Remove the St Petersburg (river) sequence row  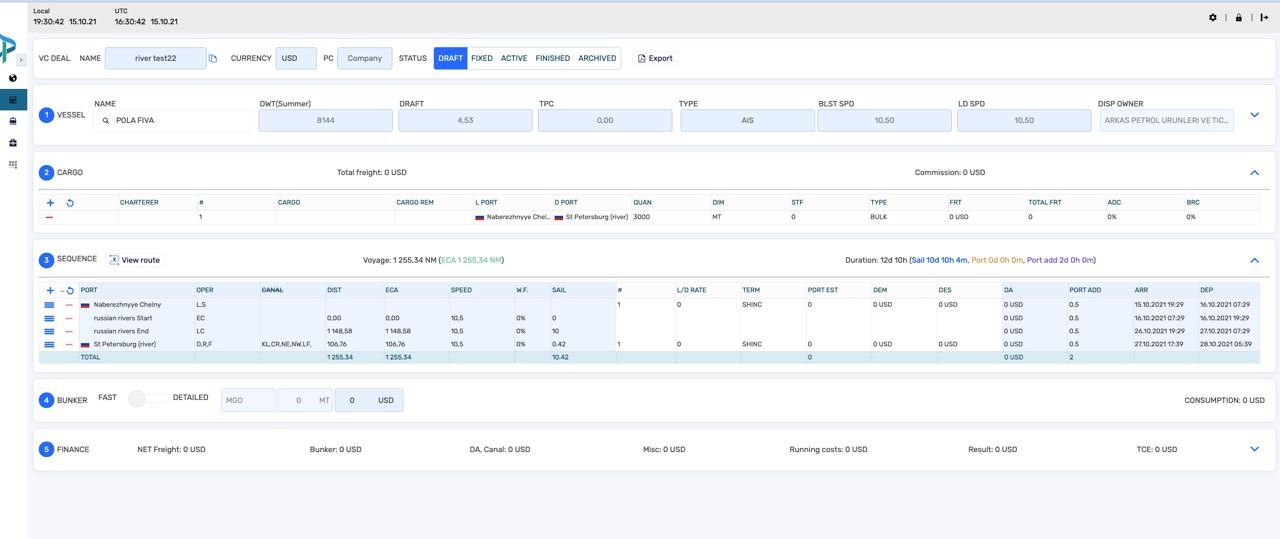69,344
